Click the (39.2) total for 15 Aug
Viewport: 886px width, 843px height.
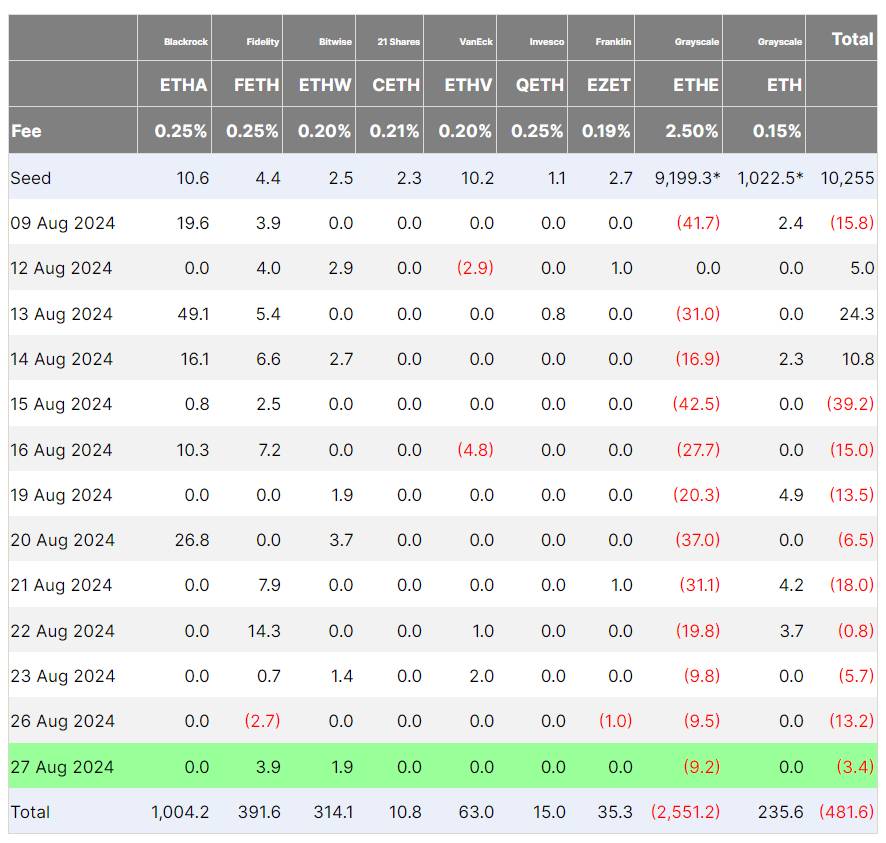850,404
